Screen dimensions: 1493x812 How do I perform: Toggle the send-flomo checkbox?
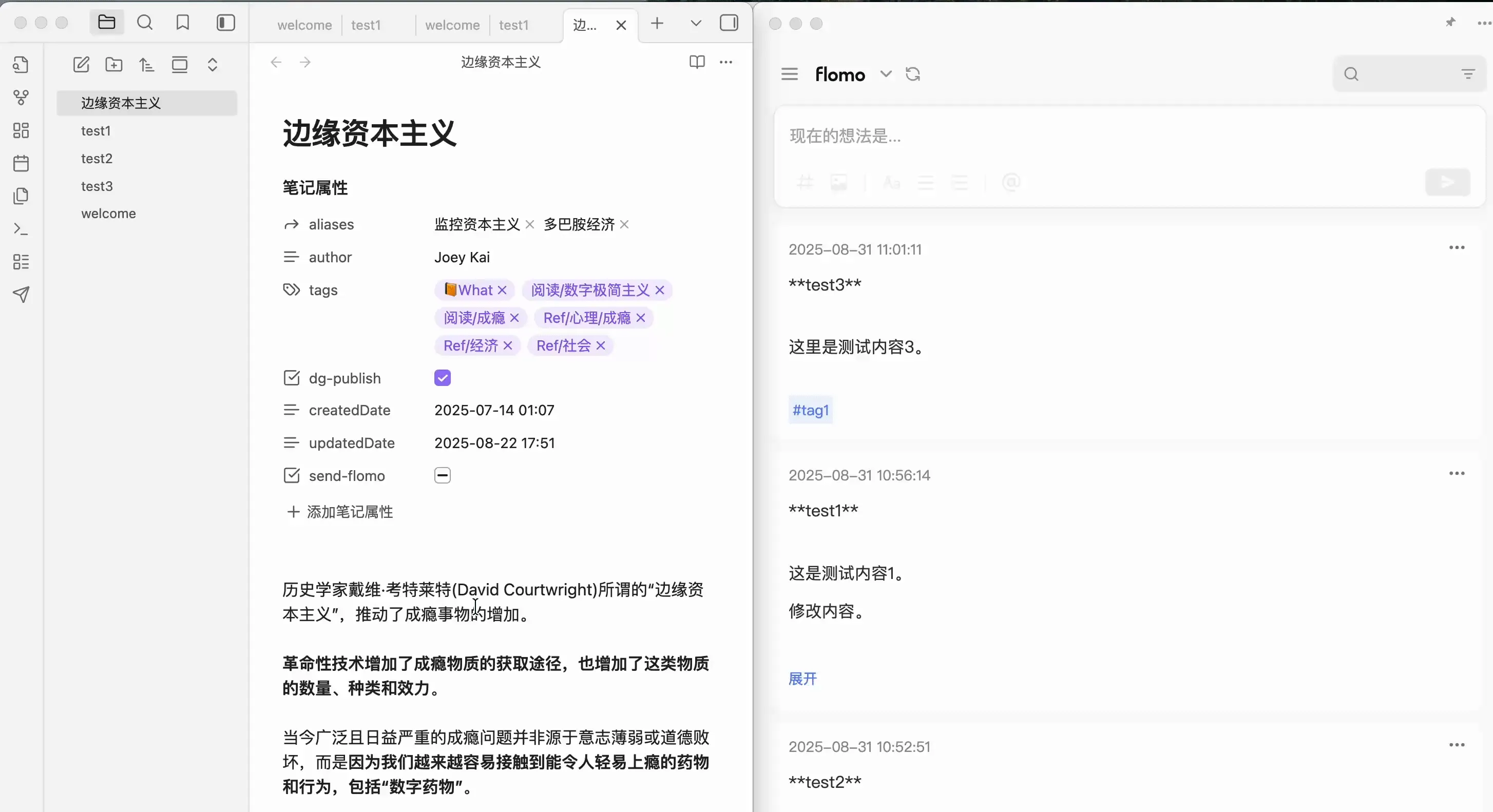(x=442, y=475)
